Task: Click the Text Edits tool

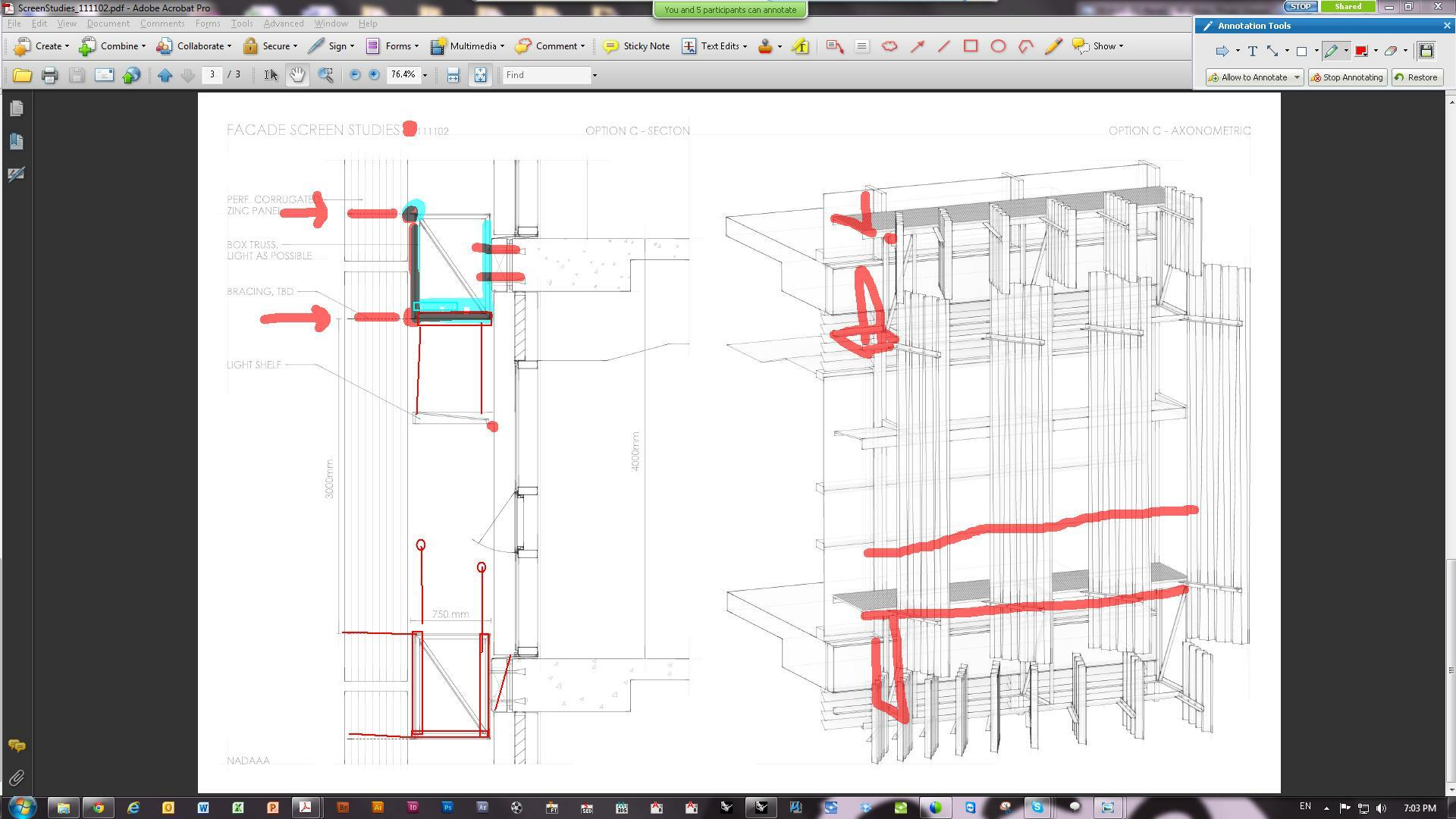Action: 714,46
